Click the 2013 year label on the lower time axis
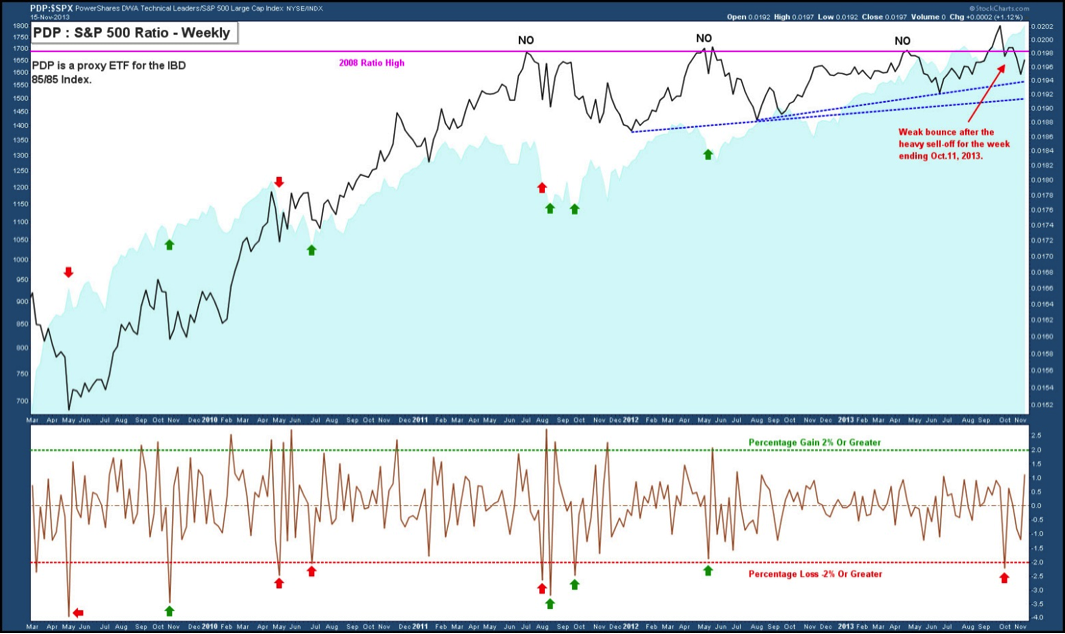This screenshot has height=634, width=1065. 846,627
